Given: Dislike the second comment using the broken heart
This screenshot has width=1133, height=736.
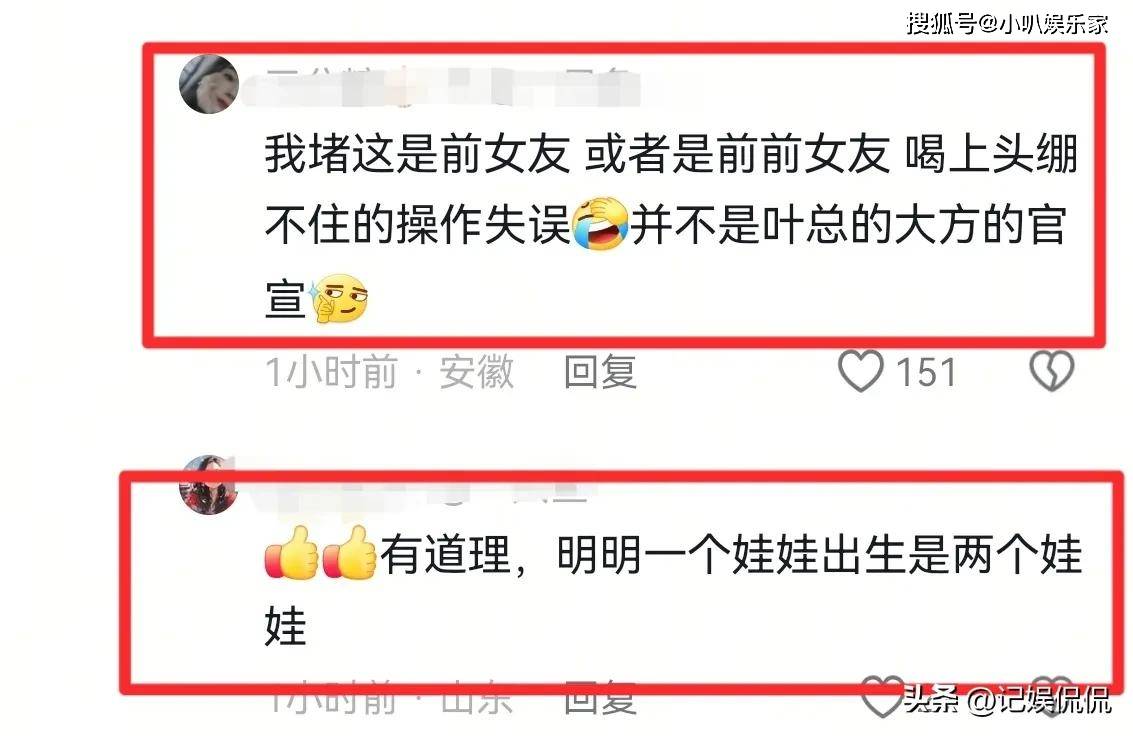Looking at the screenshot, I should (x=1054, y=696).
